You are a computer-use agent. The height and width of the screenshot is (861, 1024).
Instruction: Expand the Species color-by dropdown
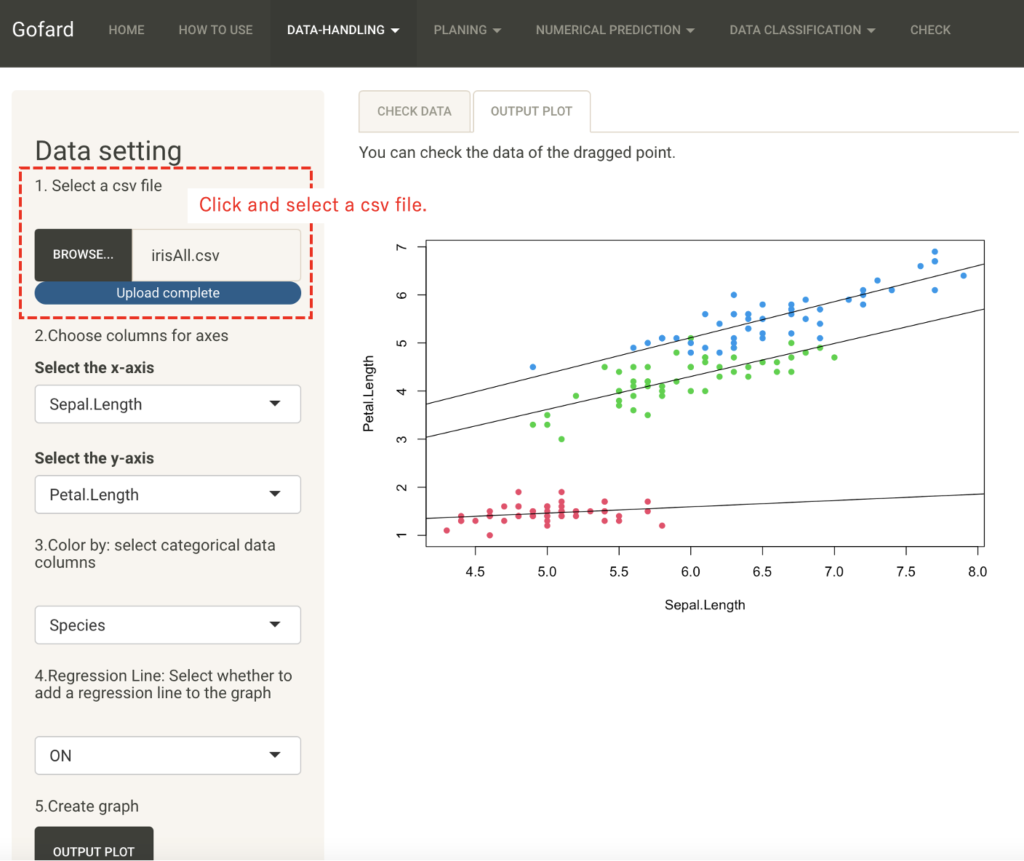pos(168,625)
